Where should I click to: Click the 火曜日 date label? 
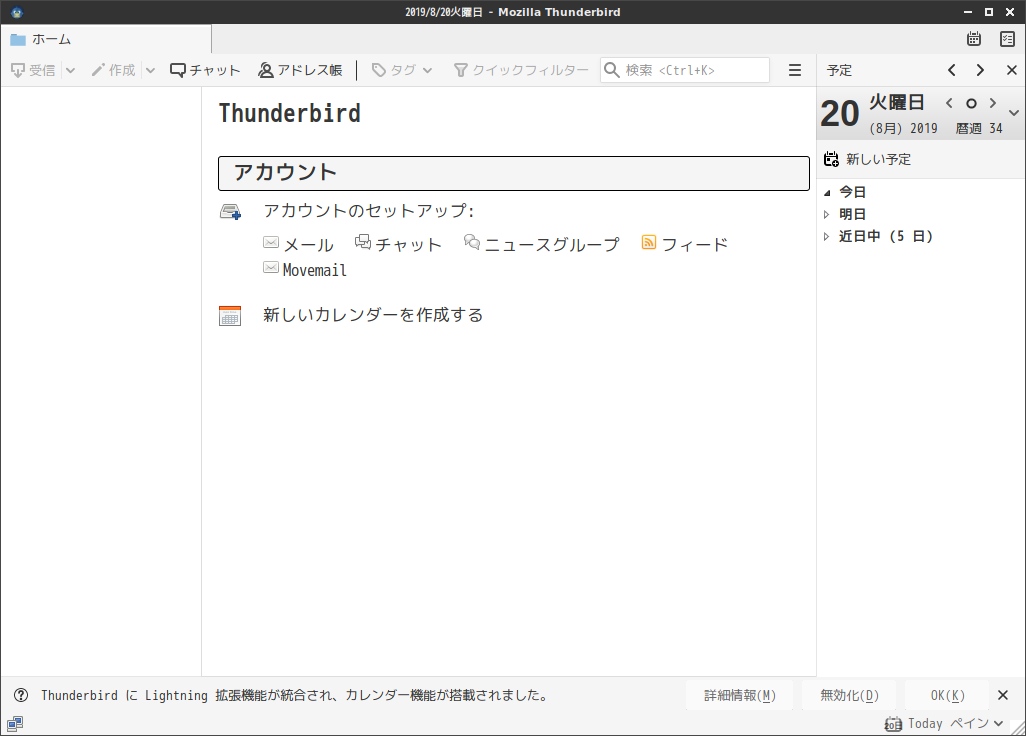click(x=896, y=102)
